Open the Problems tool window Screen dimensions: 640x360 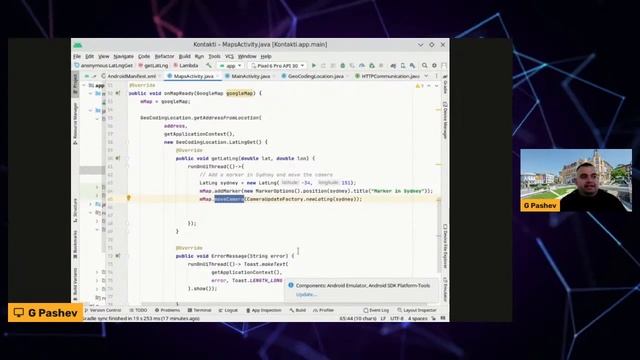tap(167, 311)
